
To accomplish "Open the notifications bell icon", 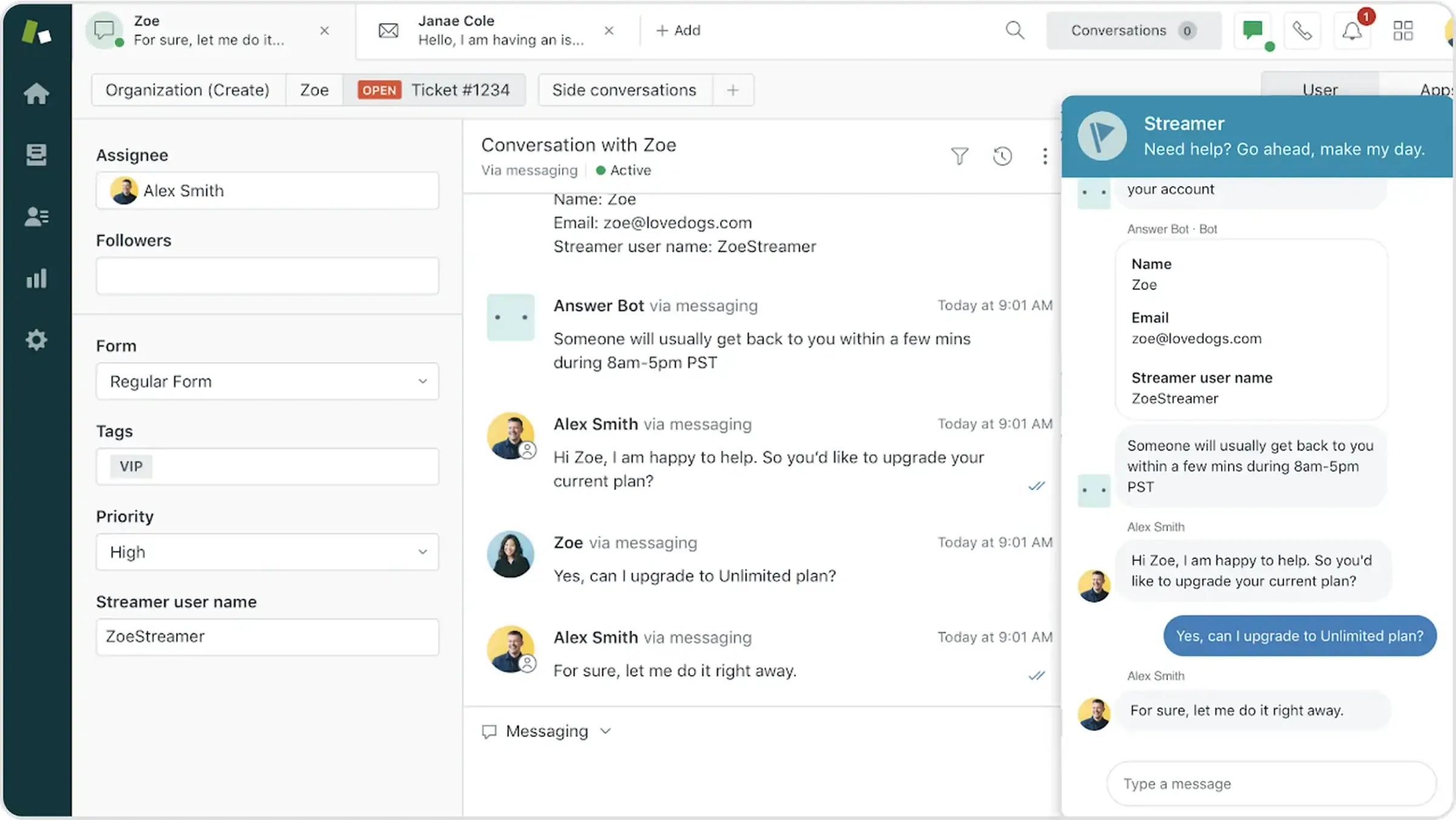I will [1352, 30].
